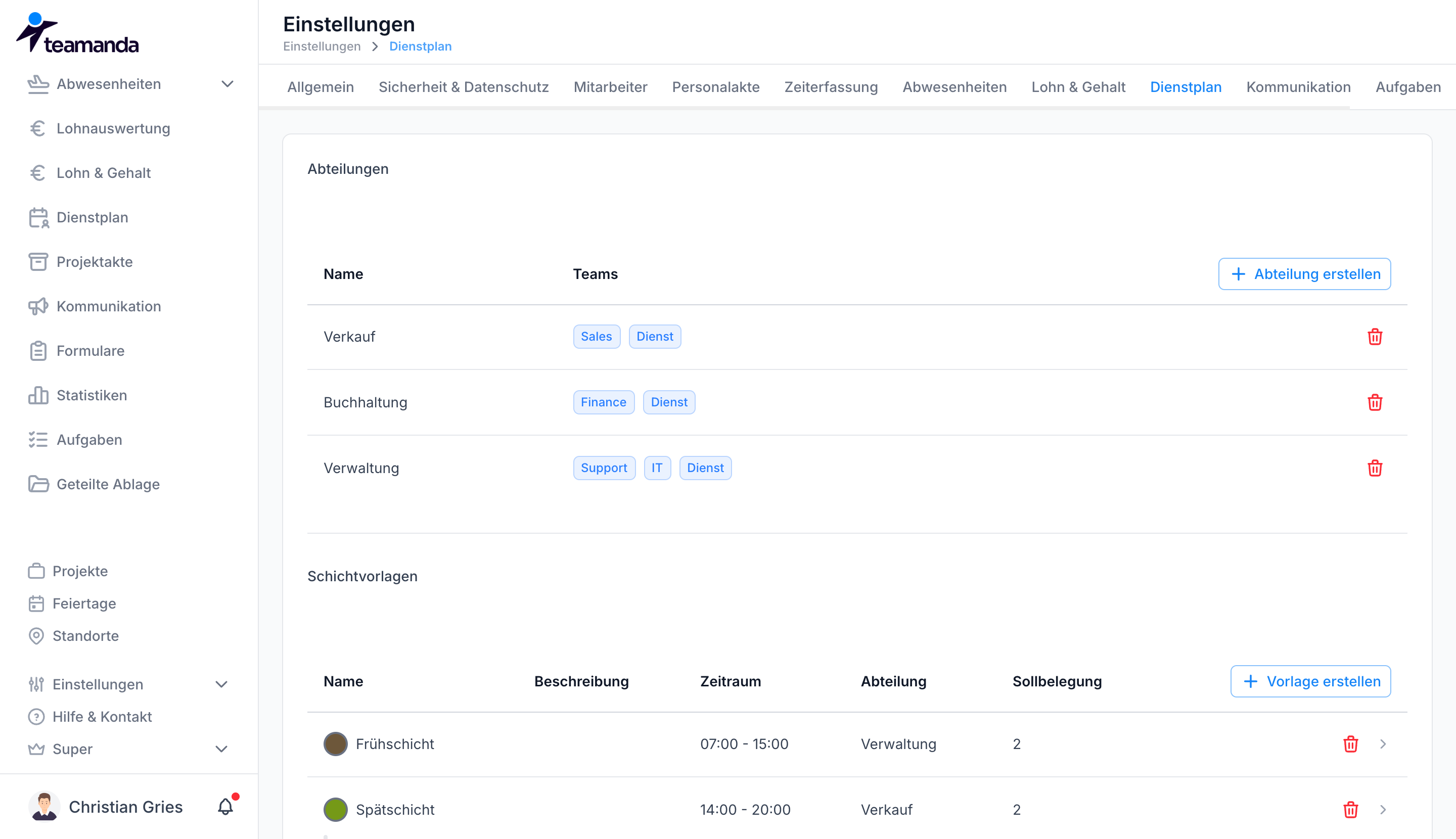This screenshot has height=839, width=1456.
Task: Click Christian Gries user name
Action: (x=126, y=807)
